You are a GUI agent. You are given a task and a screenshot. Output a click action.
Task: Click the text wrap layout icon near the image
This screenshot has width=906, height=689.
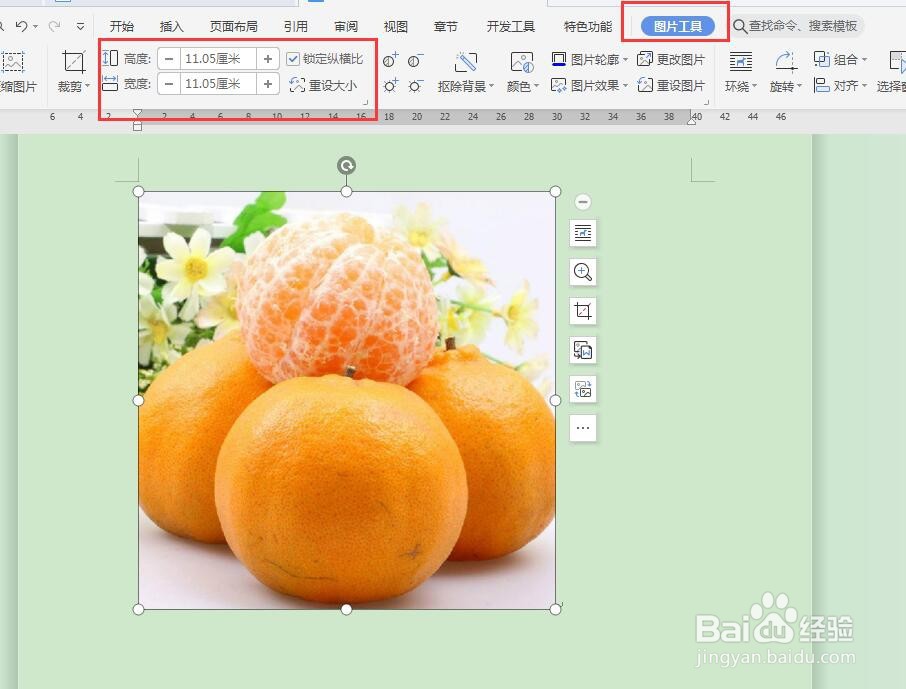coord(583,232)
